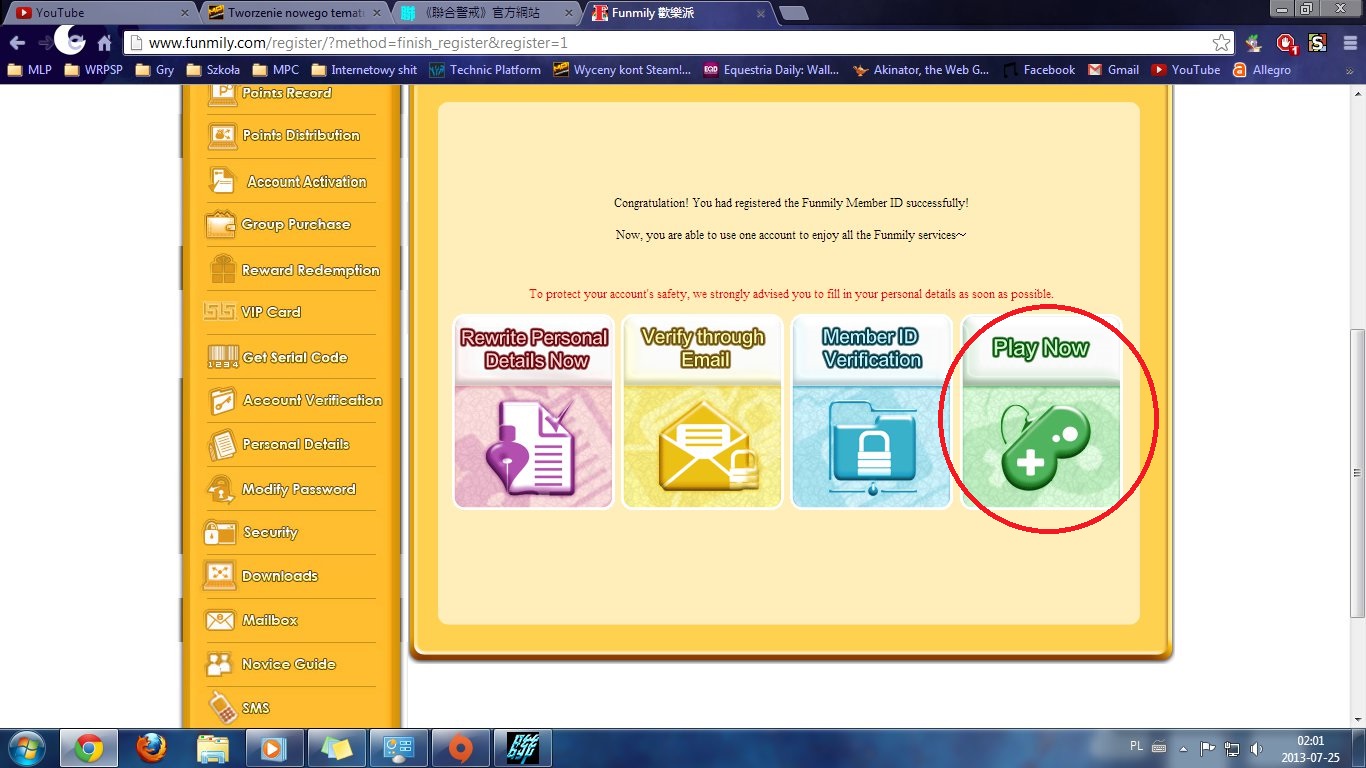
Task: Open Rewrite Personal Details Now tile
Action: coord(533,412)
